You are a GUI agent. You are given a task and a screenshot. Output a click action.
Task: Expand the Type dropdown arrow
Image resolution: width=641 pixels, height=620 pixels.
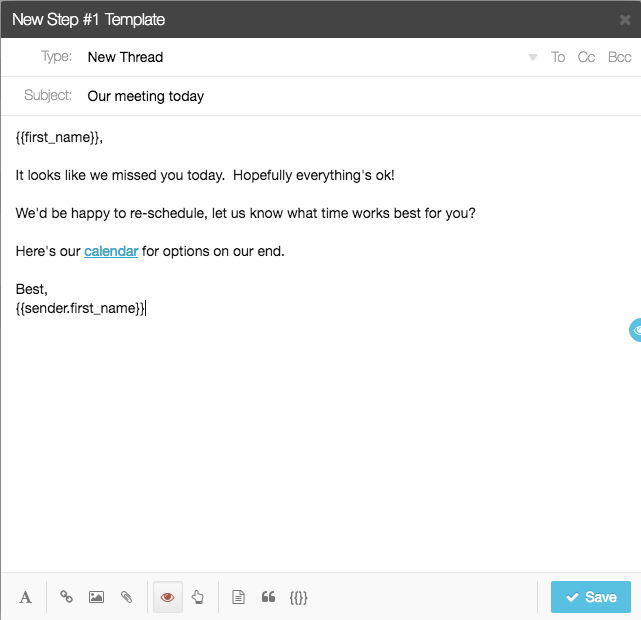coord(533,57)
